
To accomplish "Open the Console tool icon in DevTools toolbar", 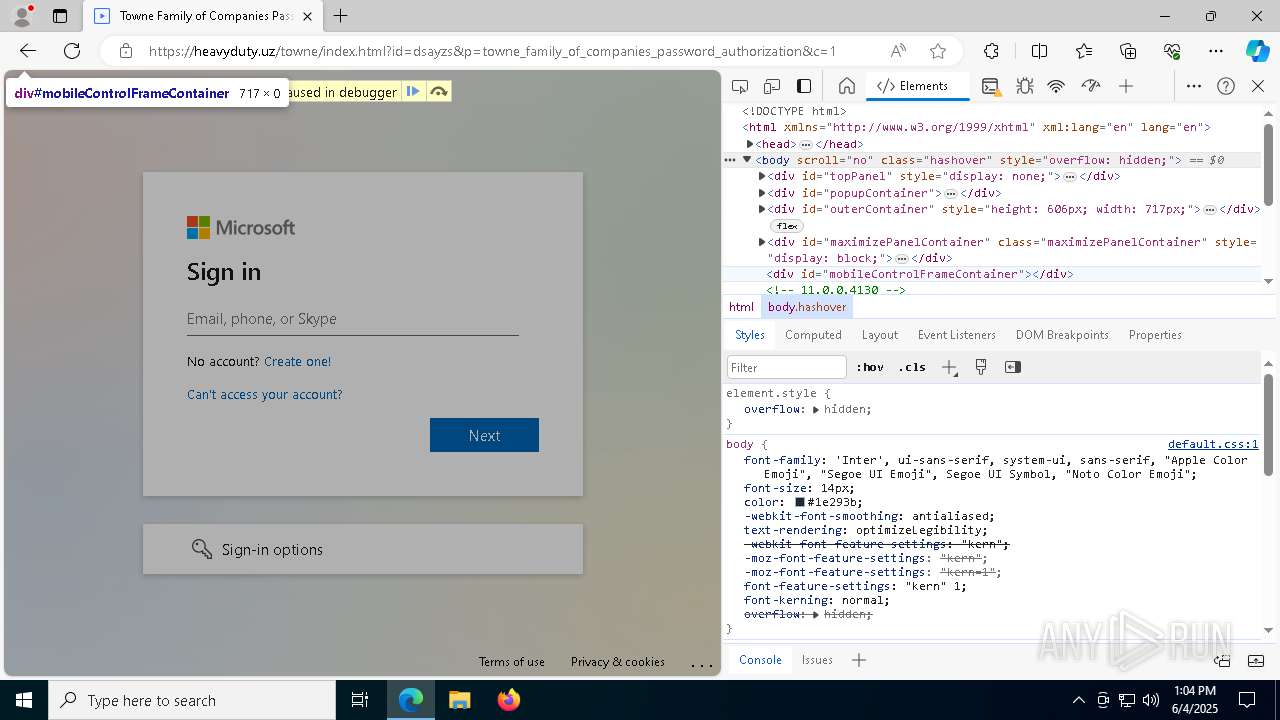I will click(x=990, y=86).
